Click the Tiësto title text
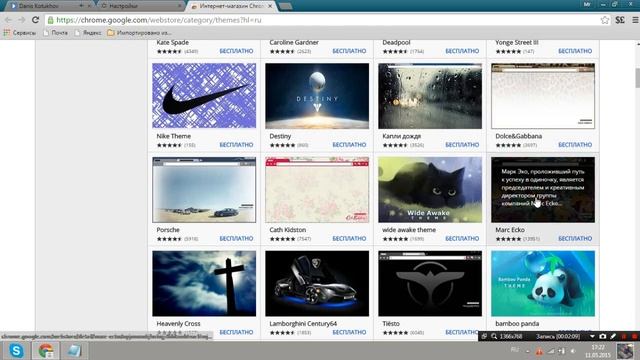Screen dimensions: 640x360 coord(391,324)
